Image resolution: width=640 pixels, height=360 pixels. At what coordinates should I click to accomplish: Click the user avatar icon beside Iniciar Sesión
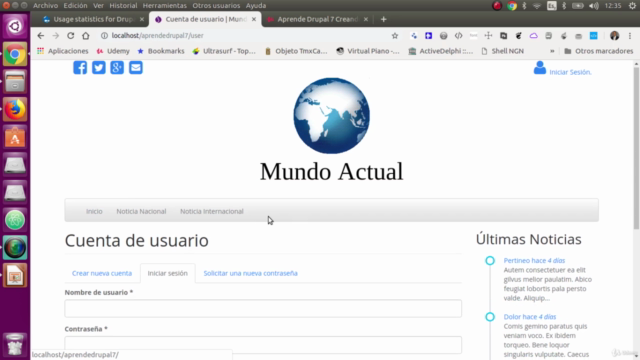pyautogui.click(x=540, y=68)
